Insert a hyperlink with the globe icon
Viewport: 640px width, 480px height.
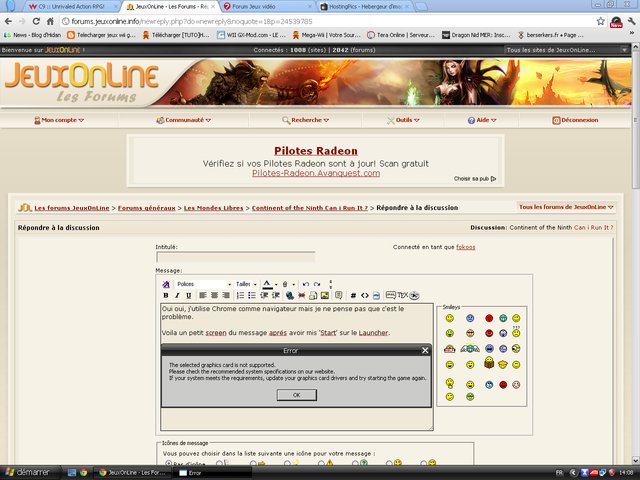(x=290, y=295)
